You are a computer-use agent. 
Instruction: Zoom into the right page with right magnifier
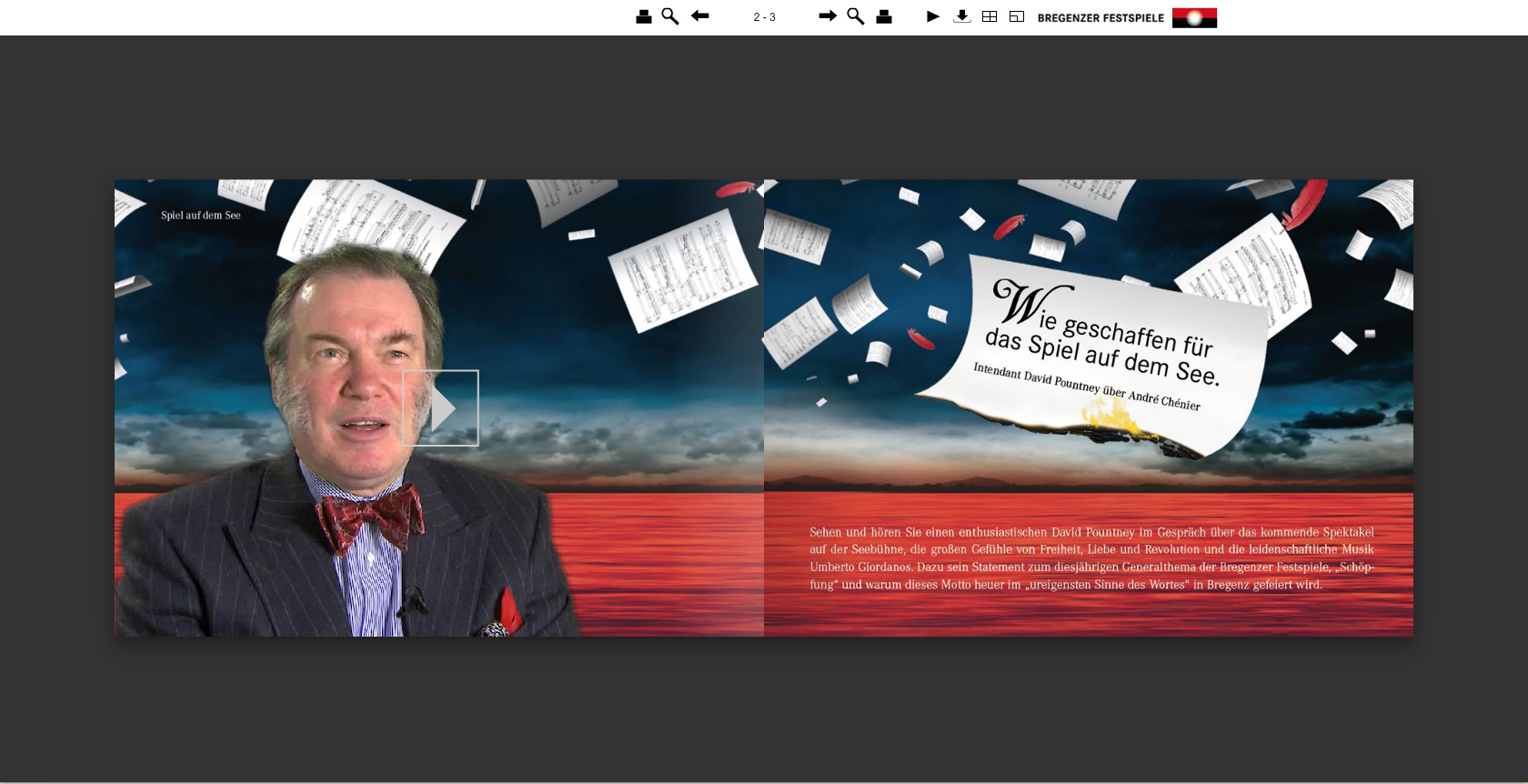856,16
